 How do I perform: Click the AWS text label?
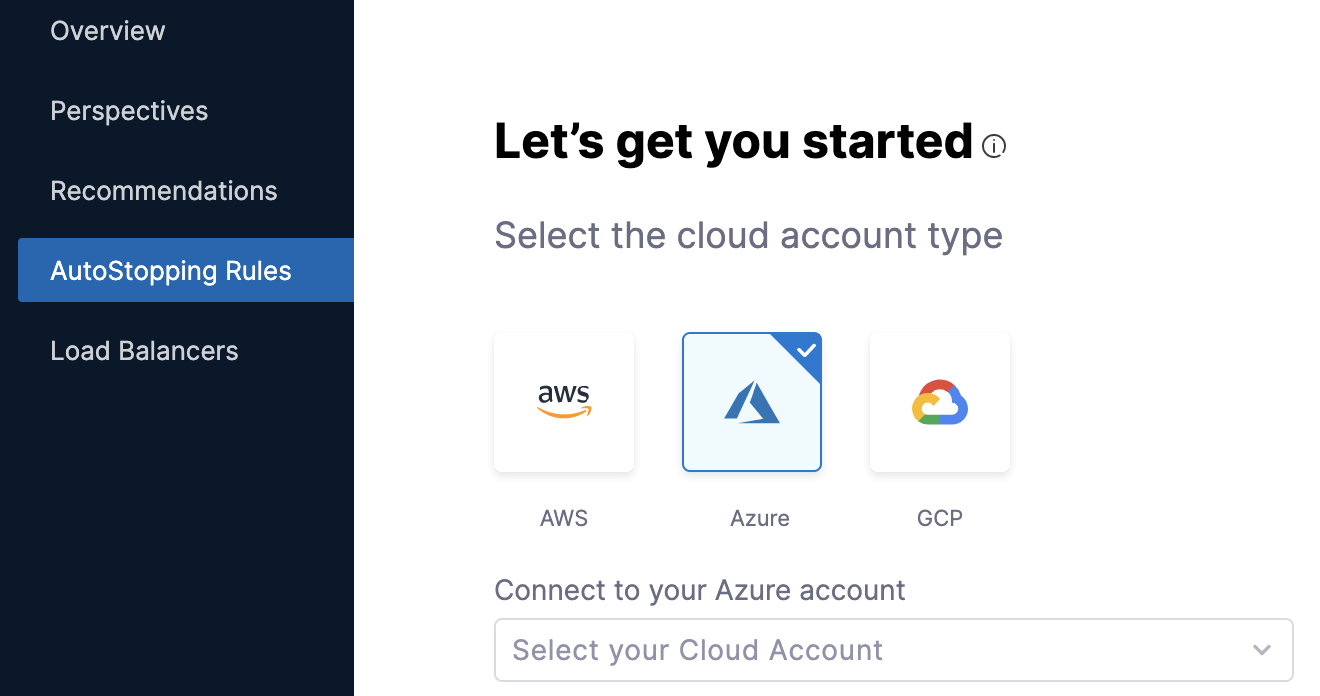(x=564, y=518)
